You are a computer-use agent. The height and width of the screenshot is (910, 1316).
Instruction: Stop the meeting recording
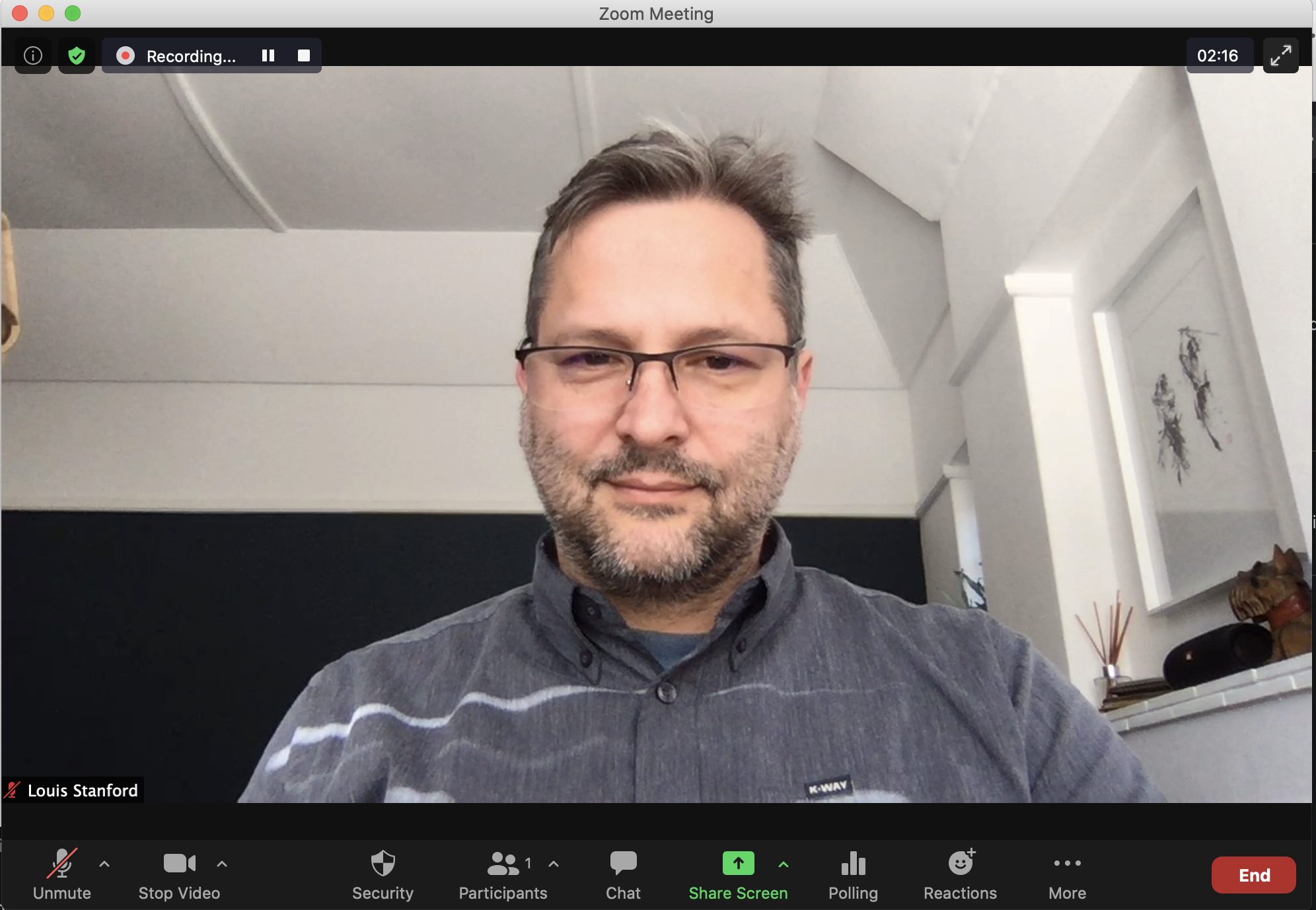[304, 55]
